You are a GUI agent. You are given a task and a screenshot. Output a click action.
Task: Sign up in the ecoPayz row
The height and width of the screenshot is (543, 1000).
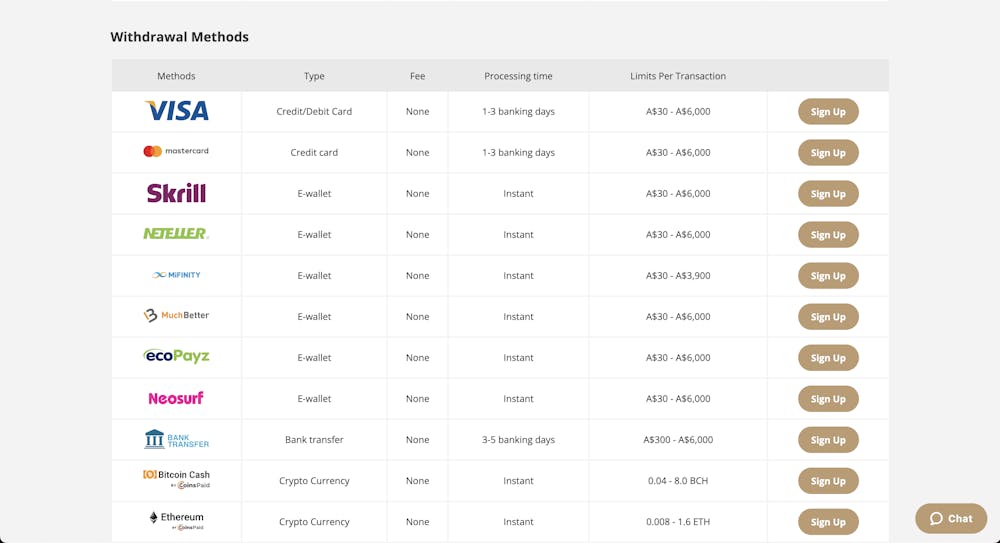coord(828,358)
